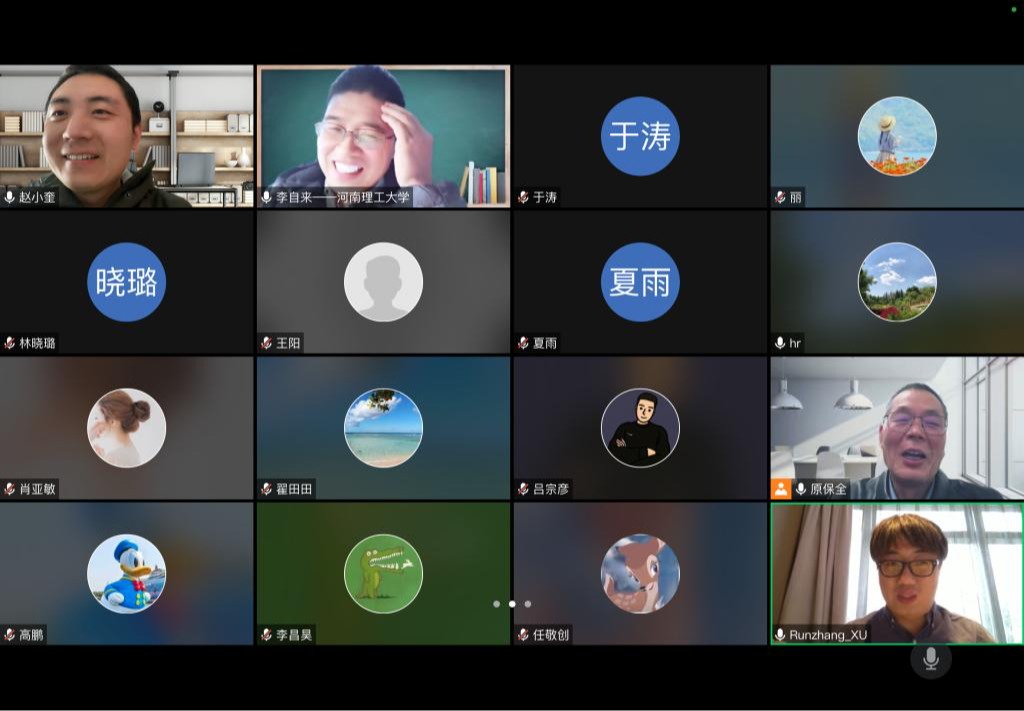Select the beach avatar of 翟田田

click(383, 428)
